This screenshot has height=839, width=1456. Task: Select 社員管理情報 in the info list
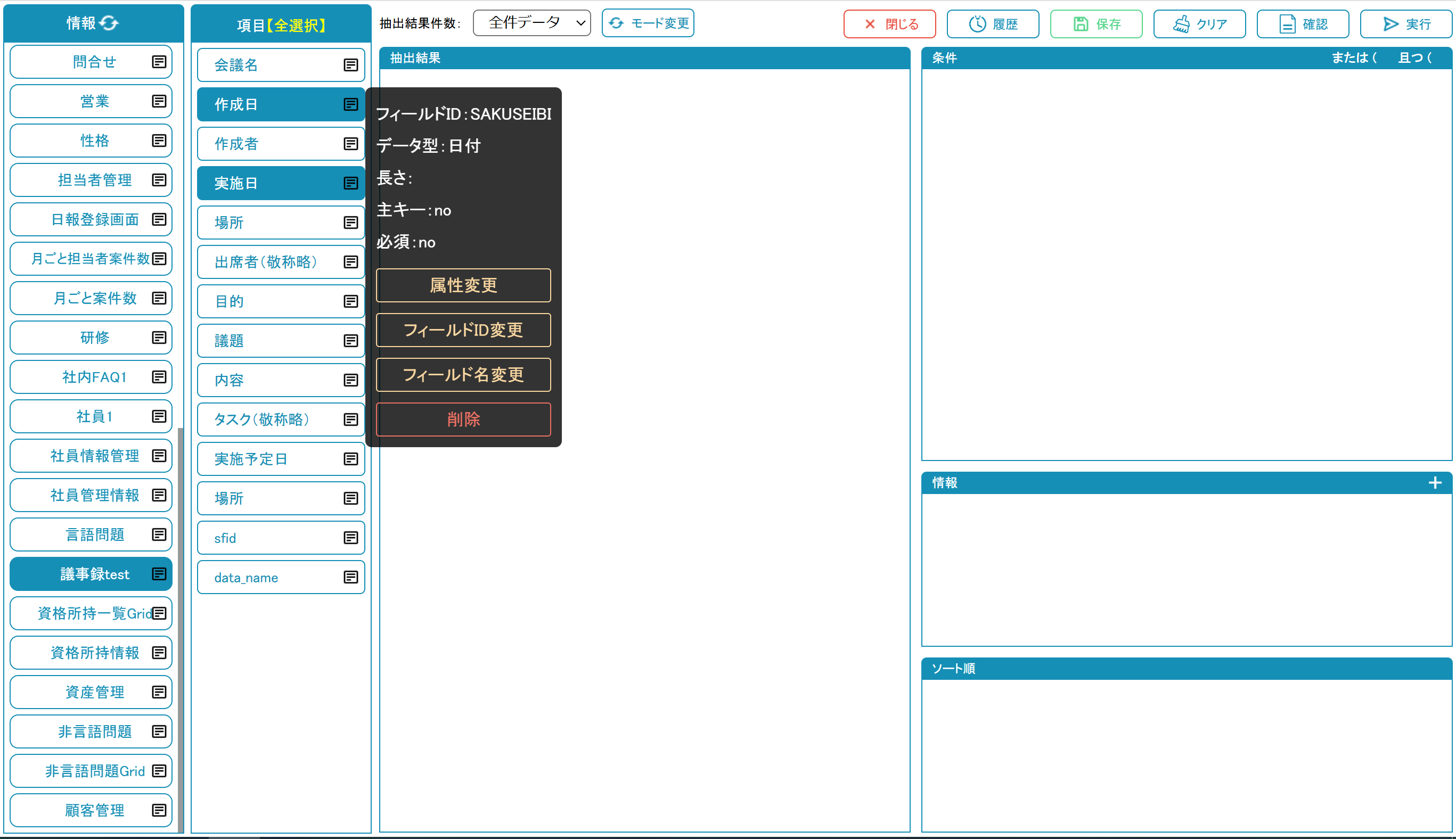click(x=91, y=495)
